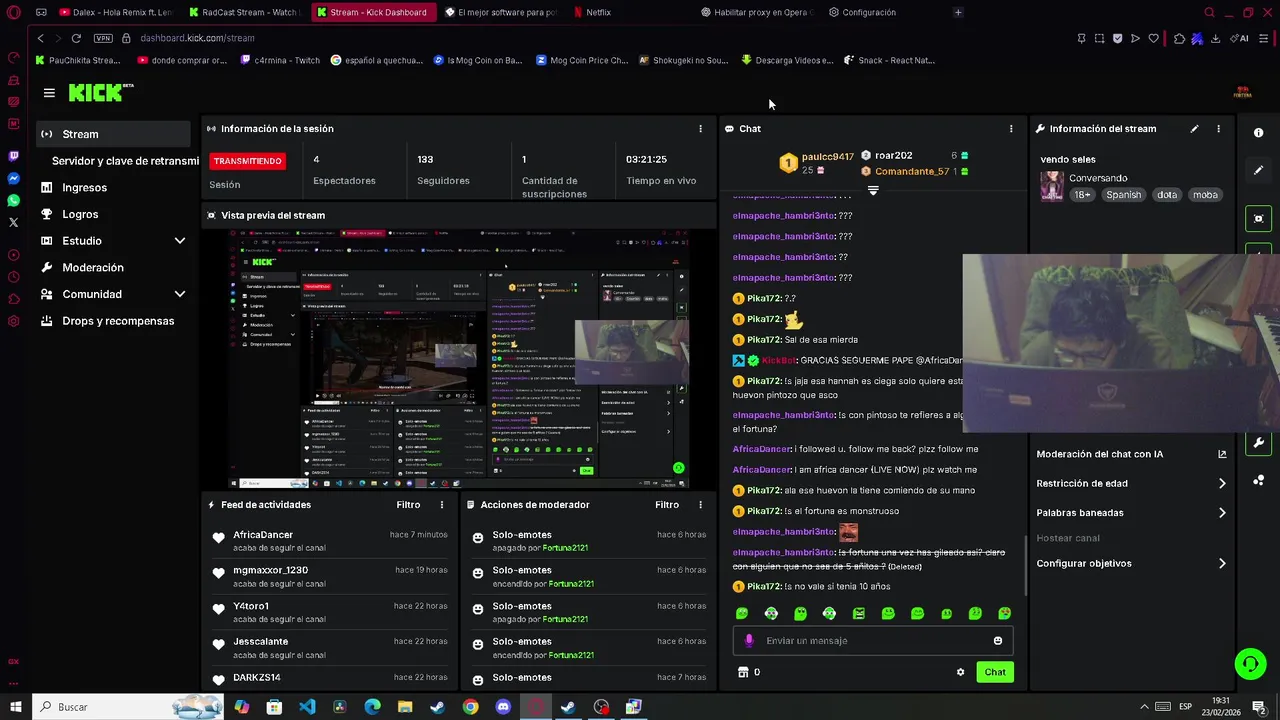This screenshot has height=720, width=1280.
Task: Expand Configurar objetivos
Action: [x=1131, y=563]
